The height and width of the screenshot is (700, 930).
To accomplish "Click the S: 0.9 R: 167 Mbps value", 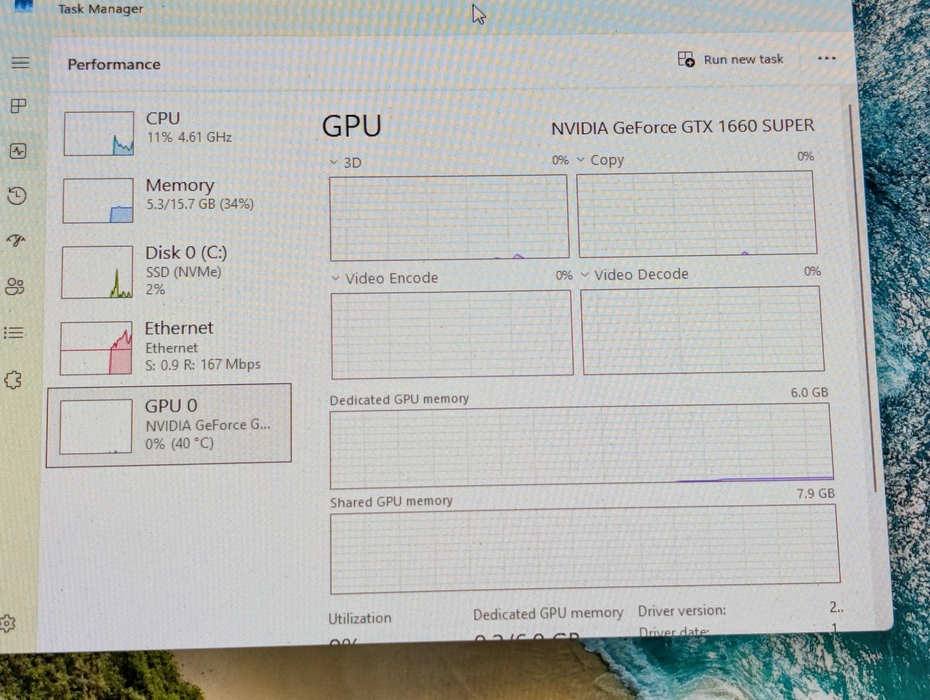I will coord(203,364).
